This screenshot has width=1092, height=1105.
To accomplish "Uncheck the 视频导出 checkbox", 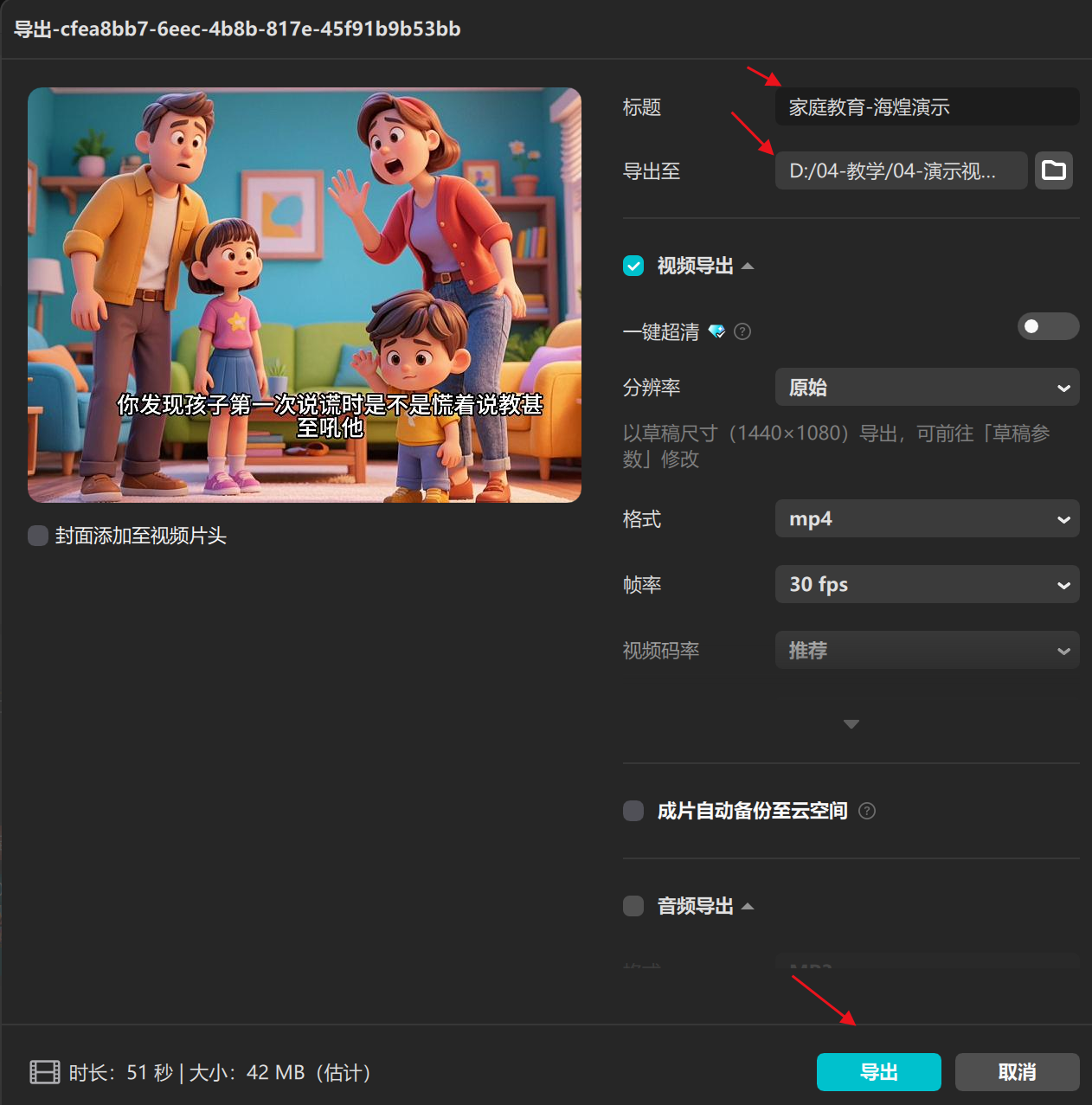I will [x=633, y=266].
